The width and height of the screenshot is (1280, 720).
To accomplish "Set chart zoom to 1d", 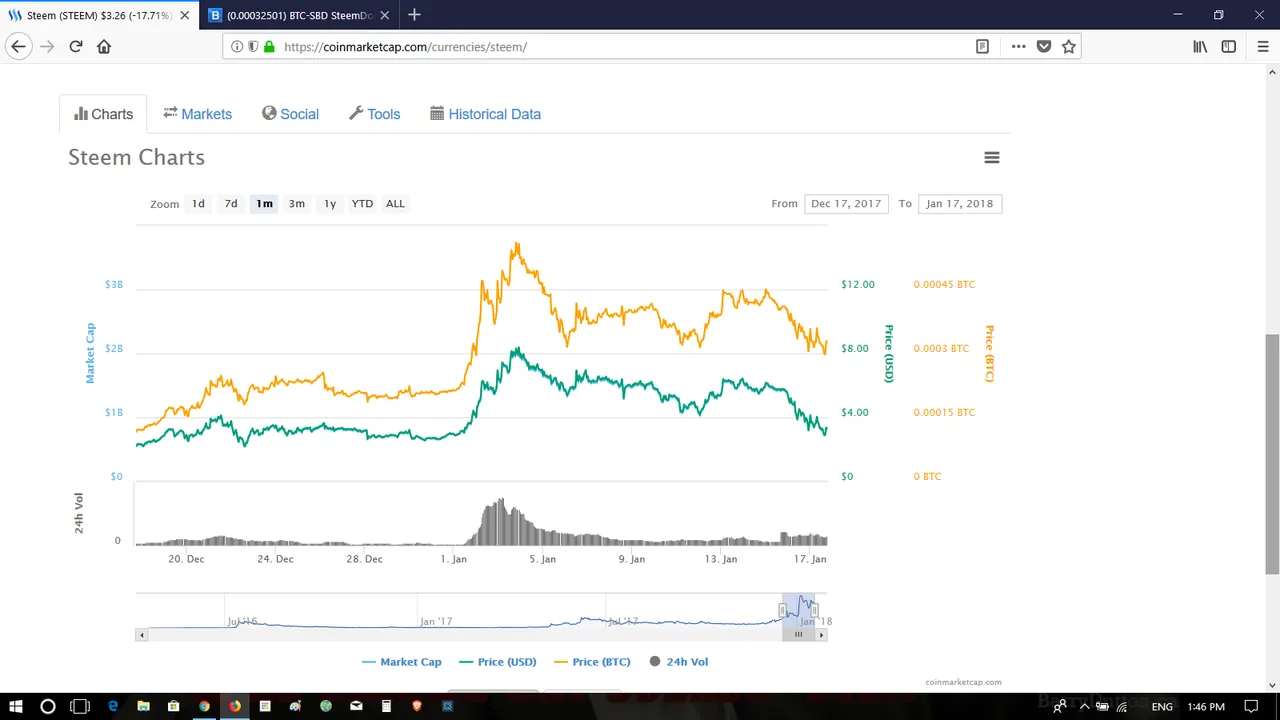I will 198,203.
